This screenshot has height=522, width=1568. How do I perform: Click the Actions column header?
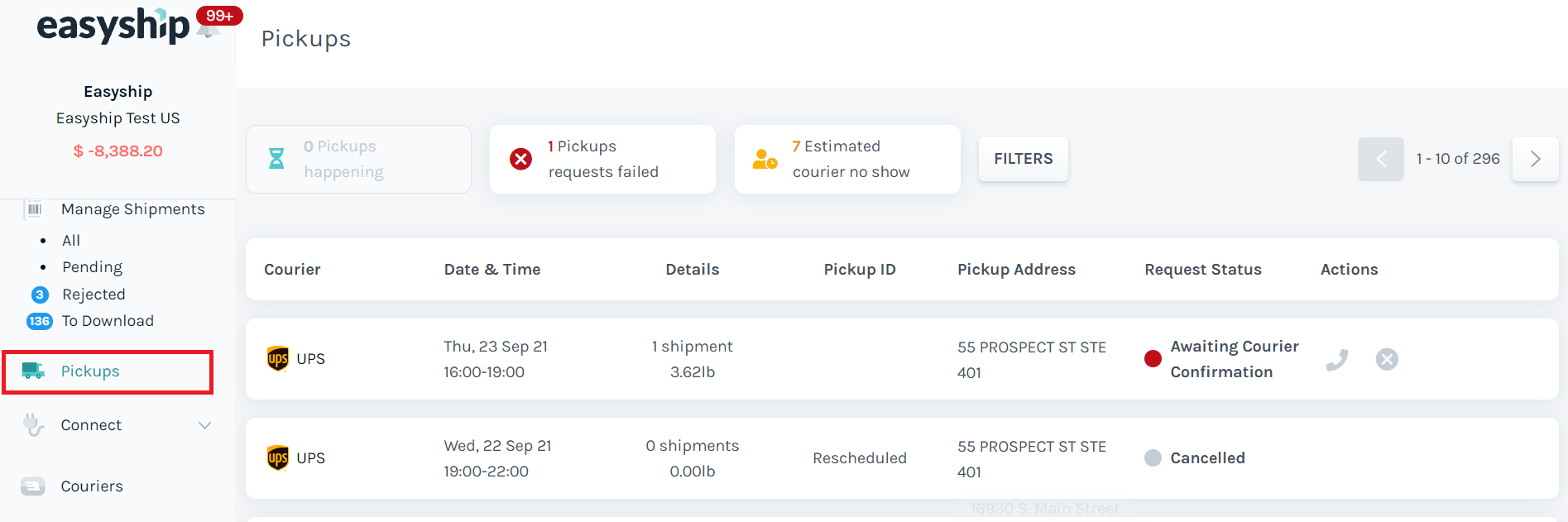pyautogui.click(x=1349, y=270)
